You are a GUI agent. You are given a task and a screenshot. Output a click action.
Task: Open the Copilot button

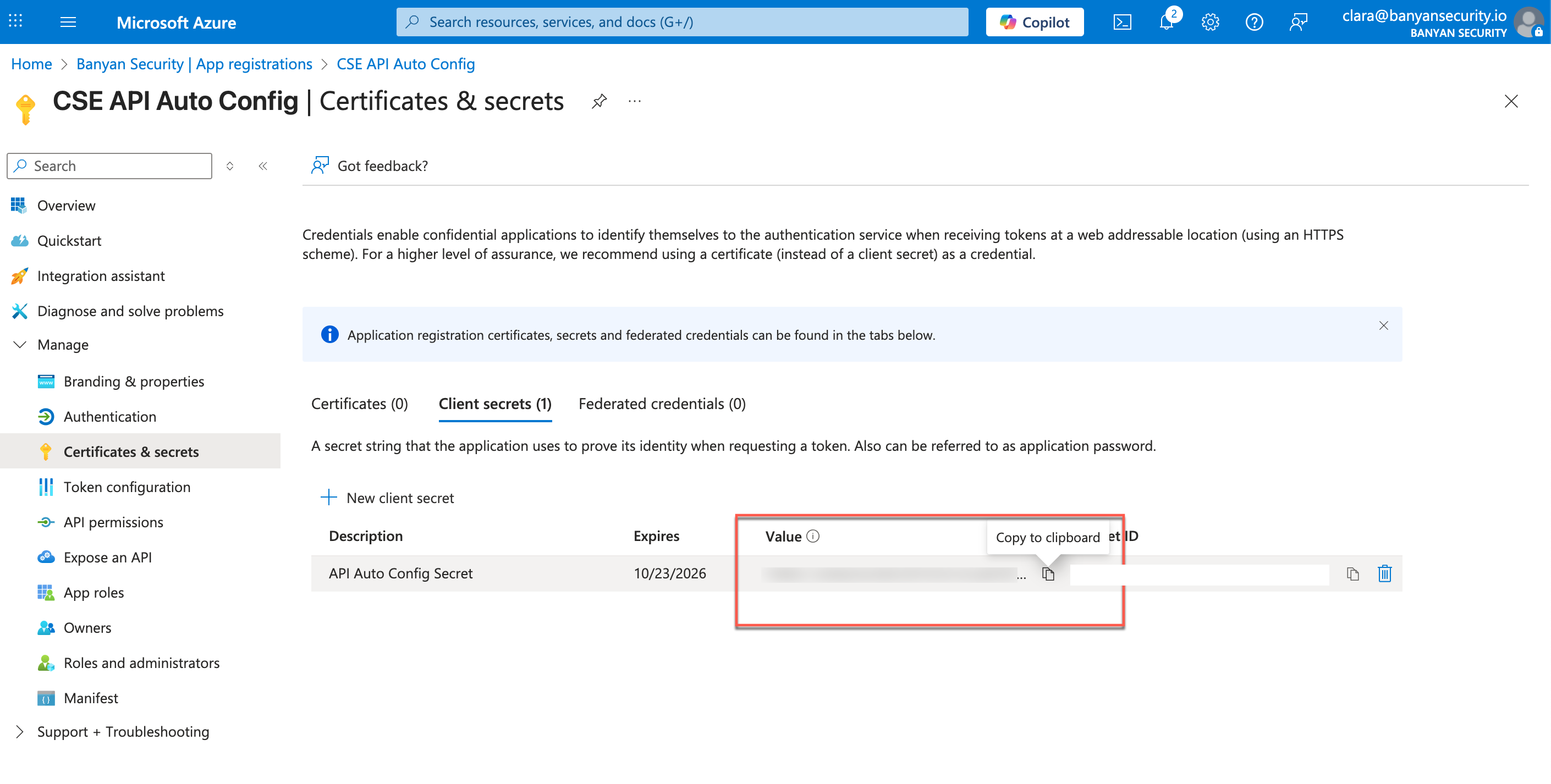point(1035,22)
